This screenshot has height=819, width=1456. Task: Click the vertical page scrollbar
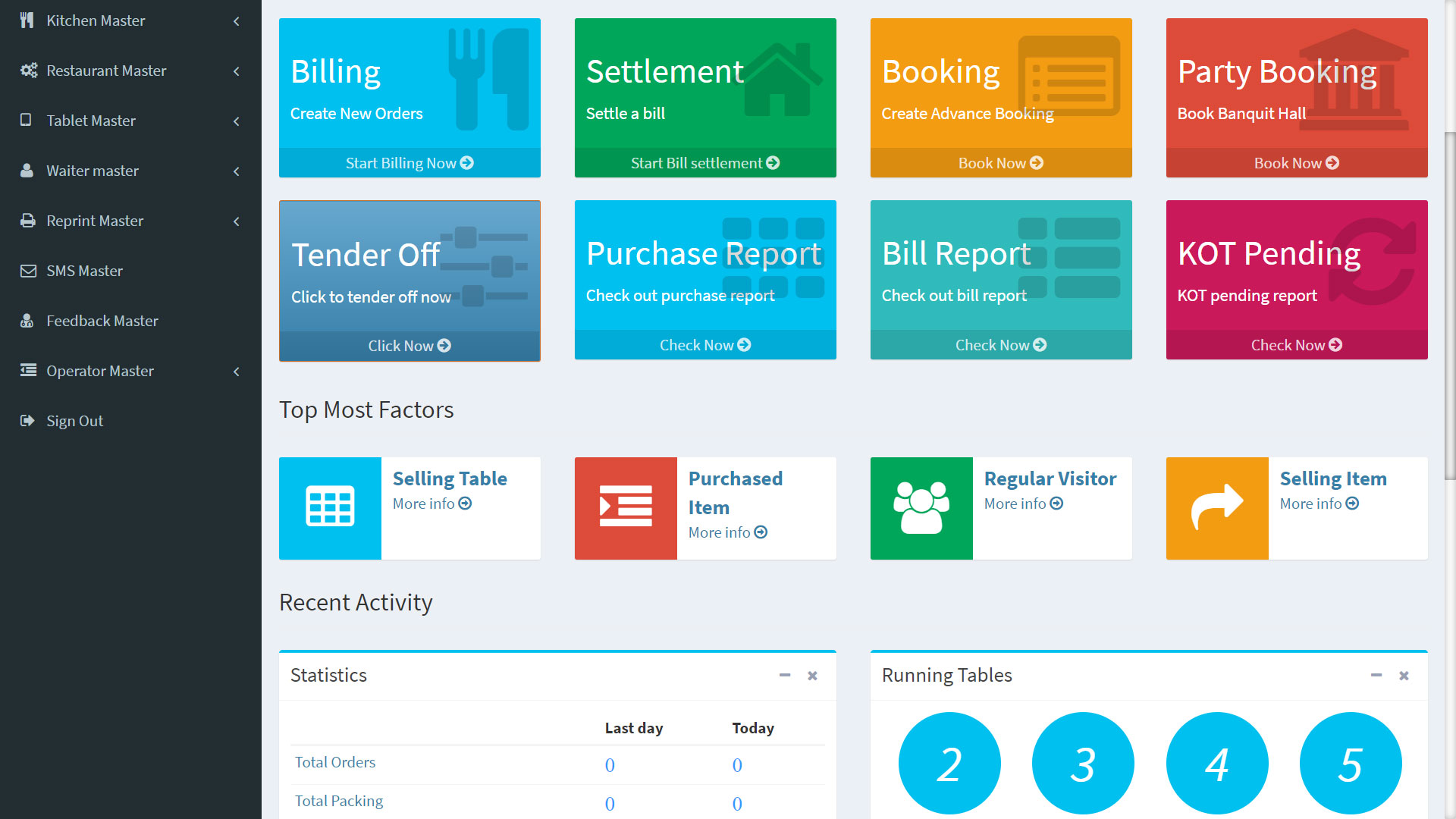tap(1450, 303)
